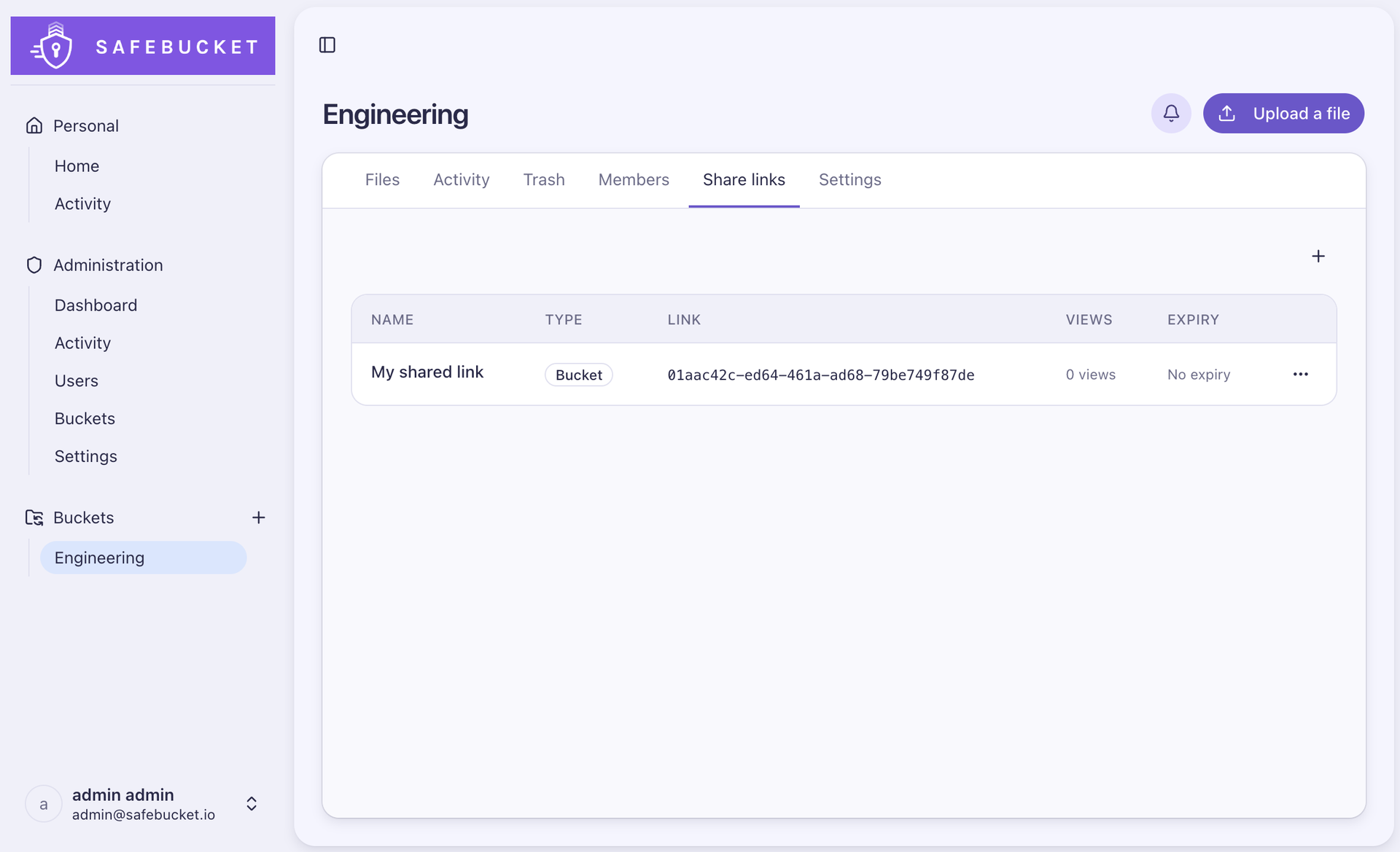Click the admin avatar circle
Viewport: 1400px width, 852px height.
[x=44, y=804]
